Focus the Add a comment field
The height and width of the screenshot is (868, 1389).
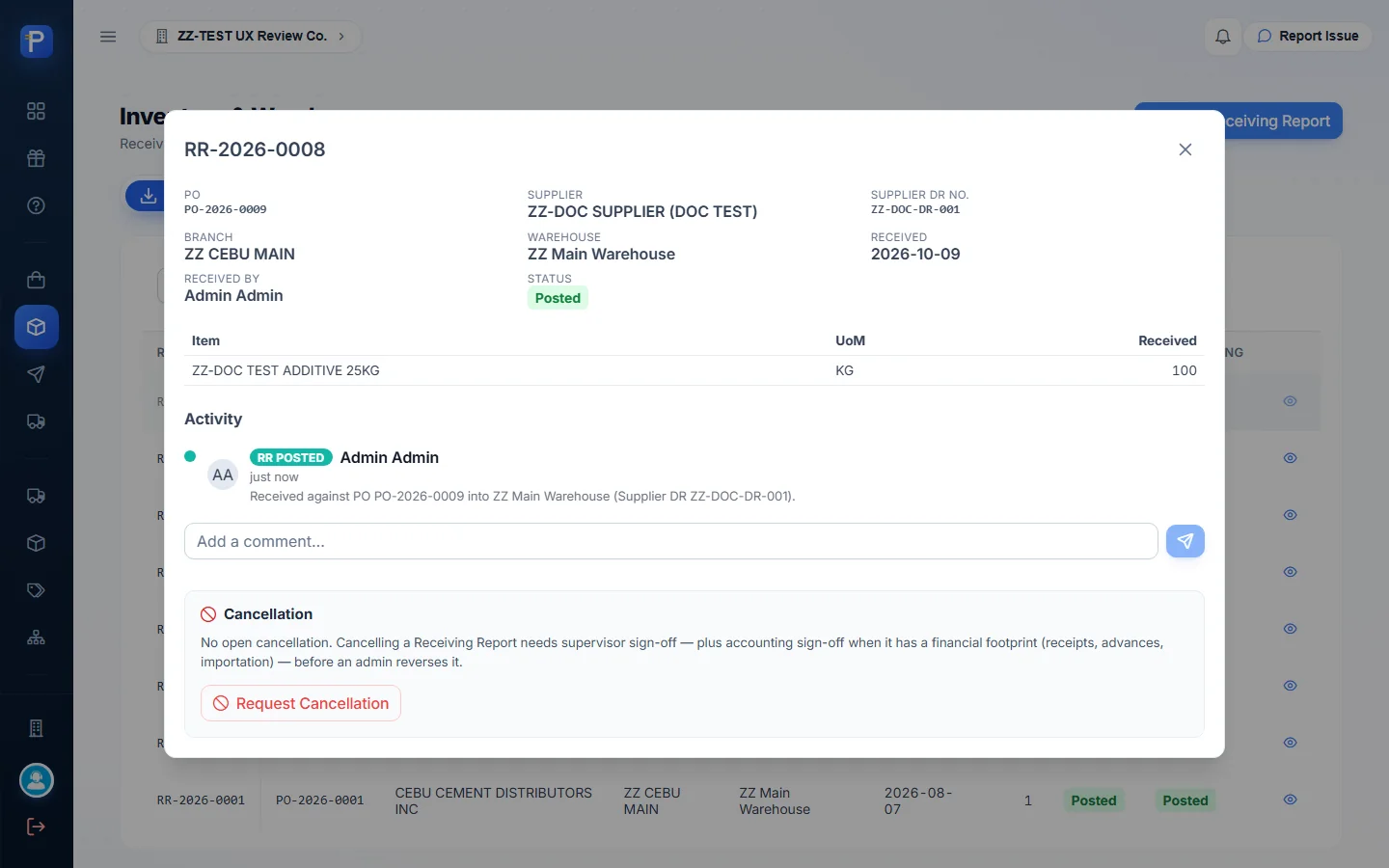click(x=671, y=541)
